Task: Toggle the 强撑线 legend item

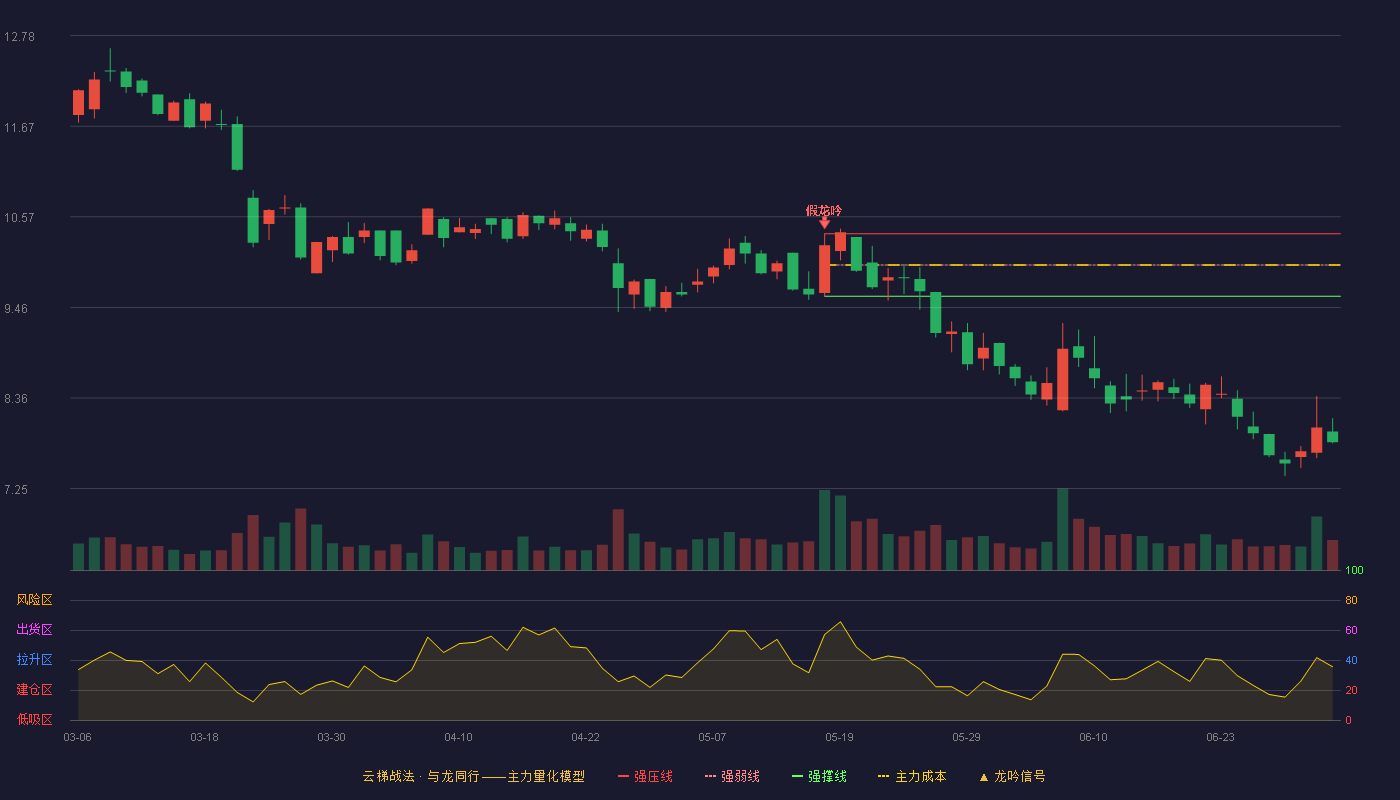Action: coord(819,776)
